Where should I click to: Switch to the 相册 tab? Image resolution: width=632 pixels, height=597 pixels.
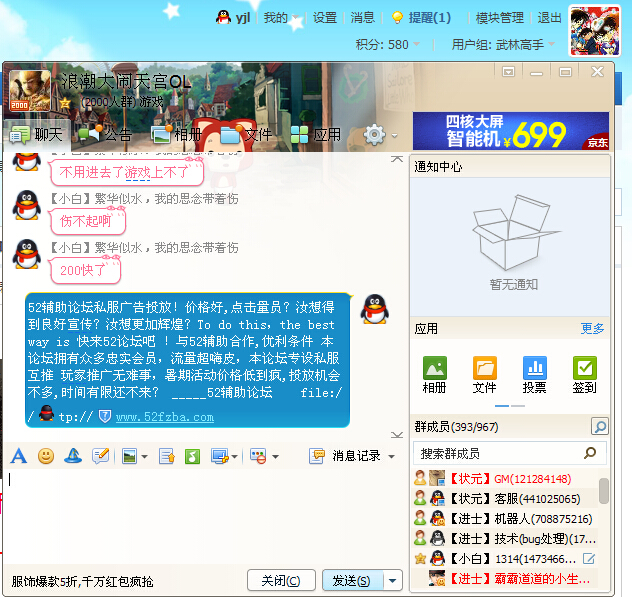176,135
